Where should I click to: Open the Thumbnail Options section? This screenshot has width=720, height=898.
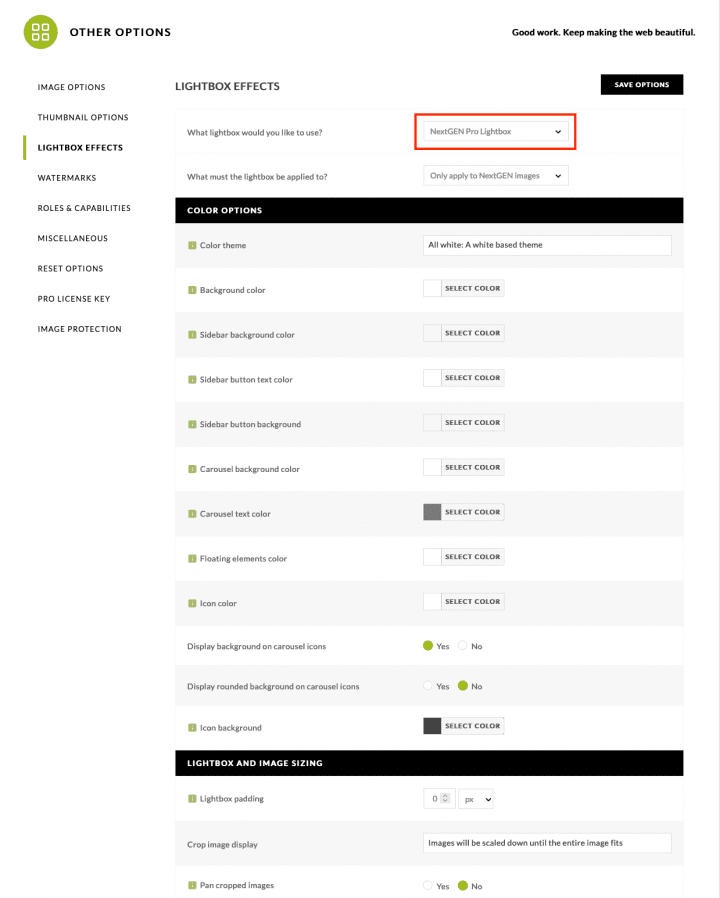tap(83, 117)
